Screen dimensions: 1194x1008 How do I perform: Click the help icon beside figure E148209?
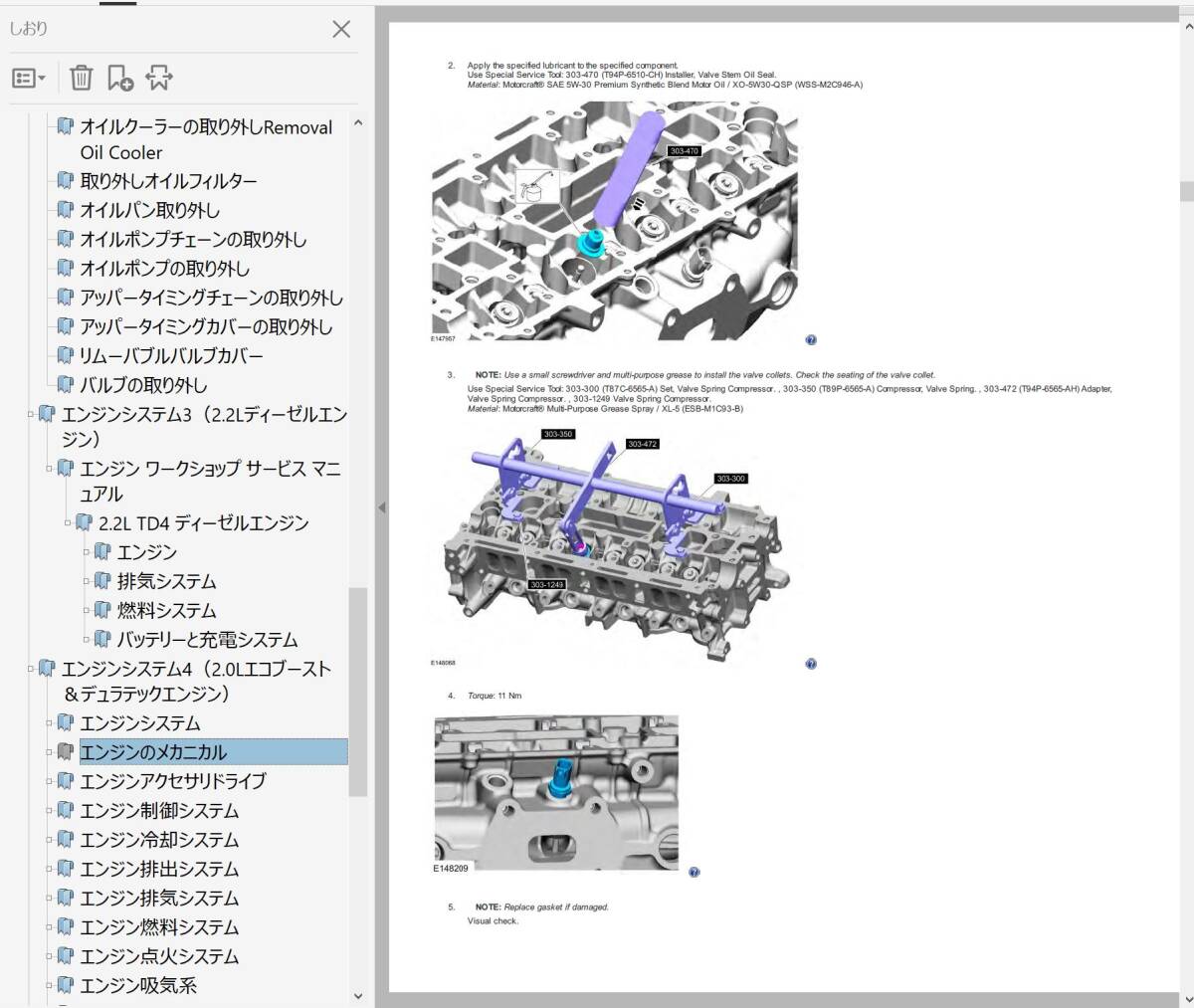coord(695,873)
